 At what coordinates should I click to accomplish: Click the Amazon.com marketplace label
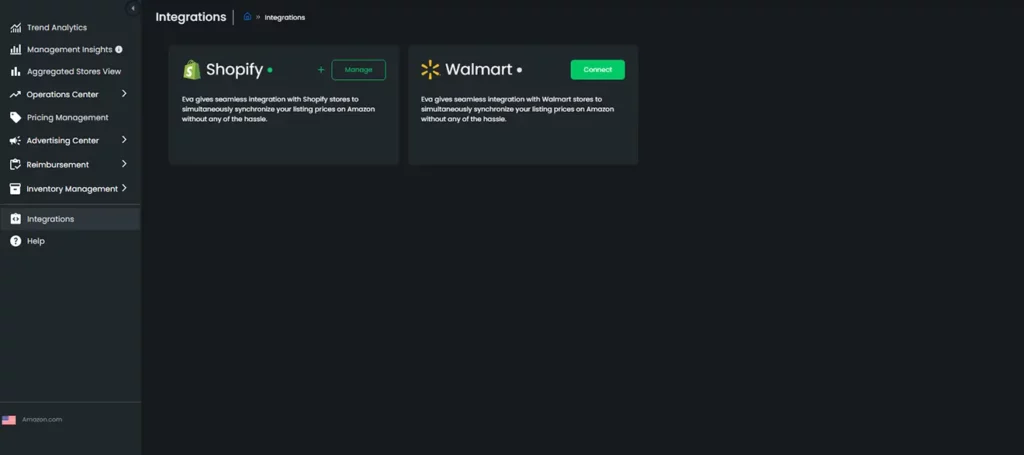(42, 420)
